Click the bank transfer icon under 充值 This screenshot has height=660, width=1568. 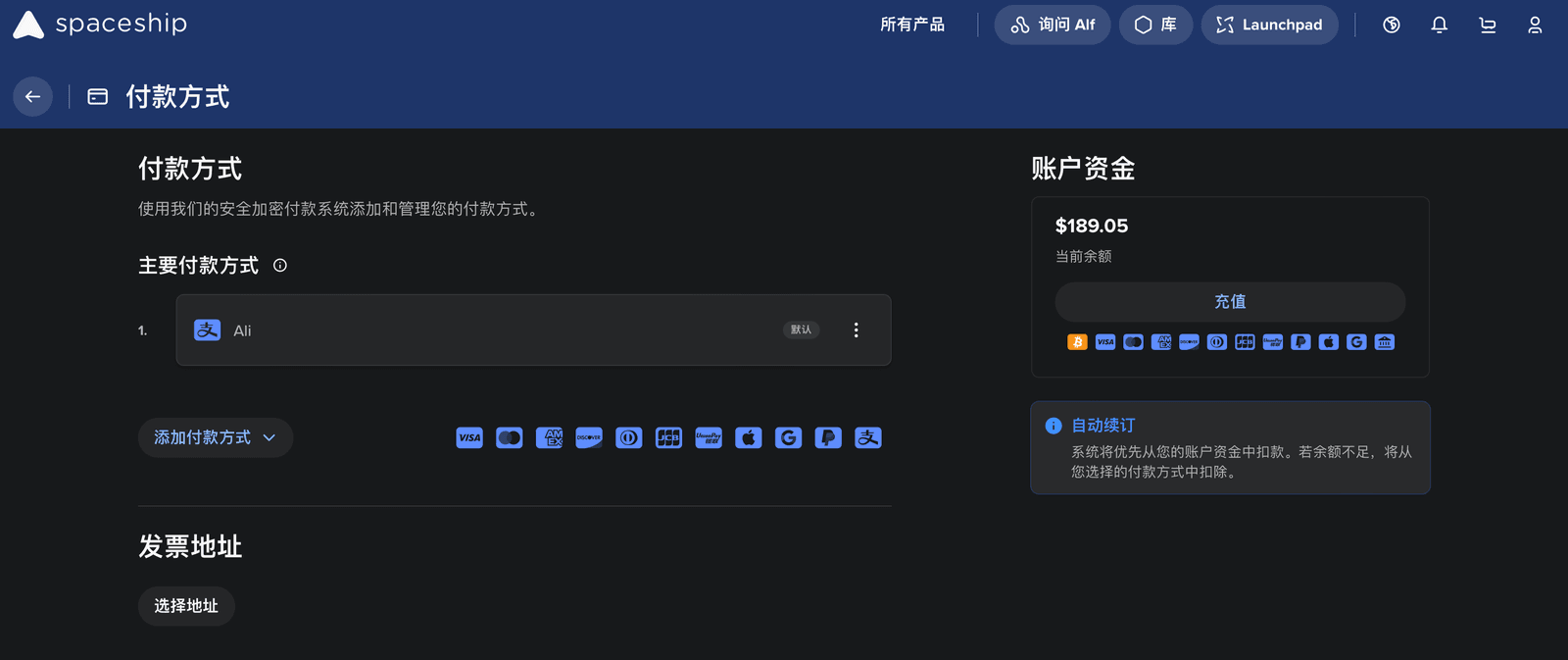pos(1385,342)
